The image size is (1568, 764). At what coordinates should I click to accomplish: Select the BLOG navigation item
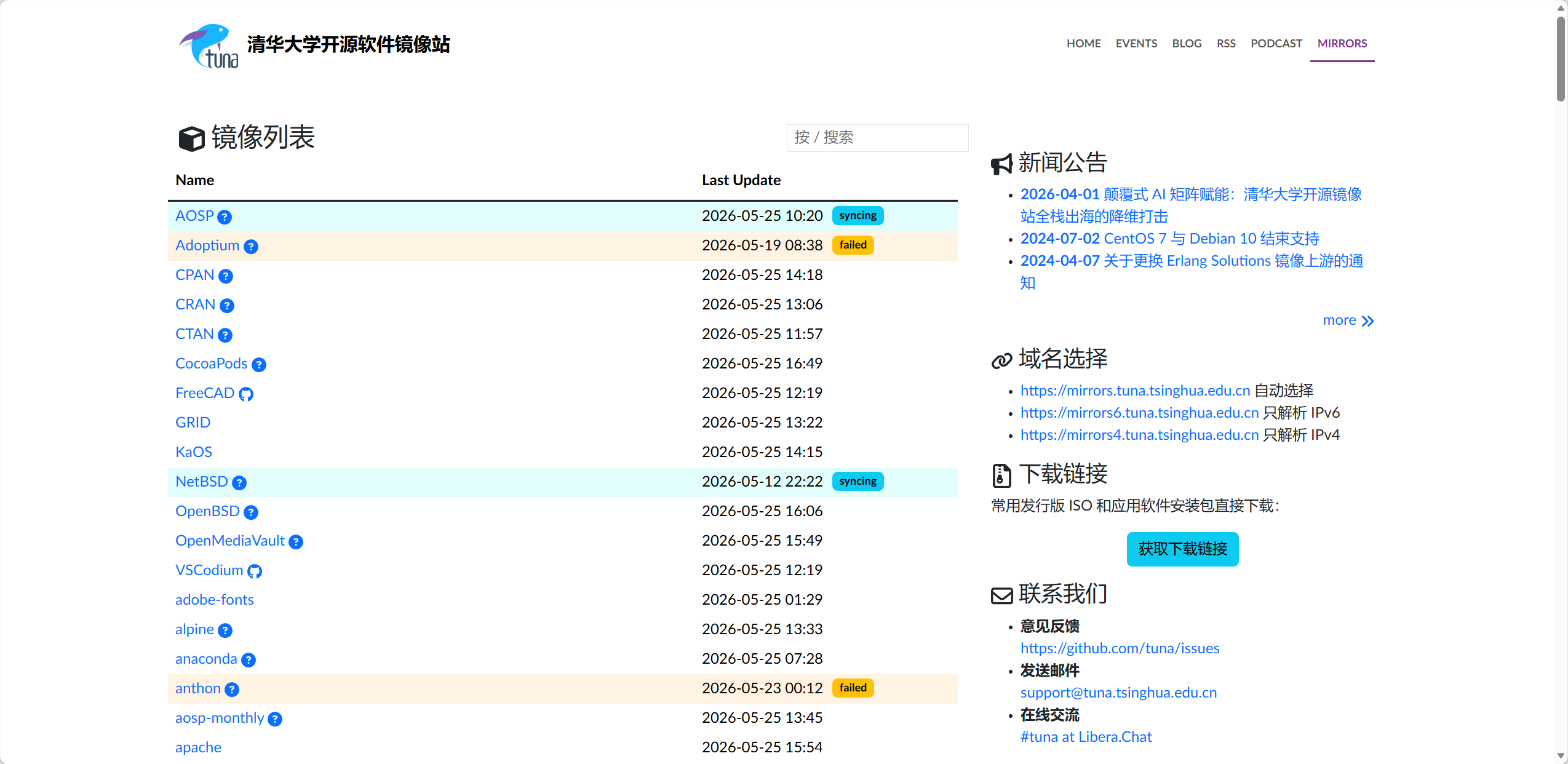[x=1187, y=44]
